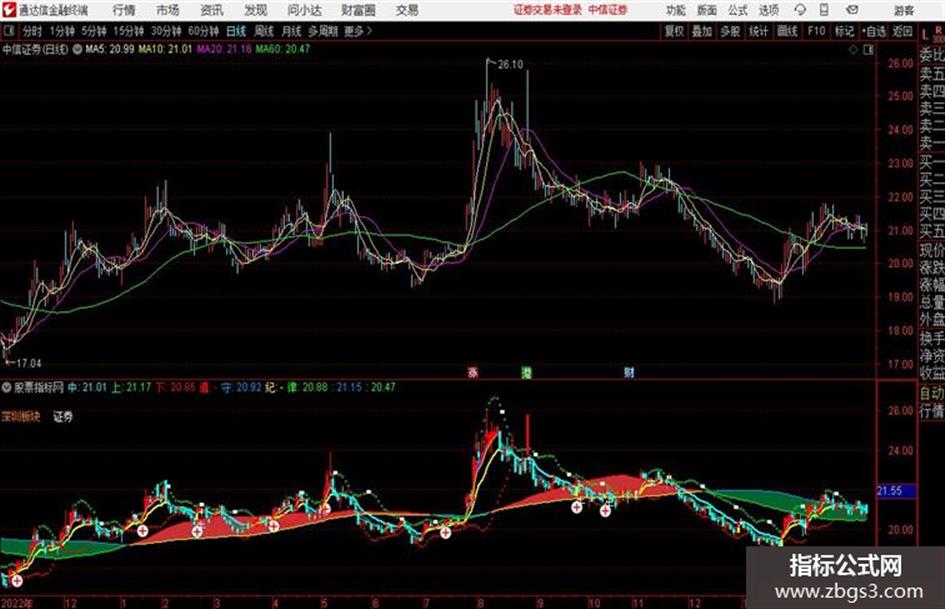The width and height of the screenshot is (945, 609).
Task: Switch to 1分钟 period tab
Action: 62,31
